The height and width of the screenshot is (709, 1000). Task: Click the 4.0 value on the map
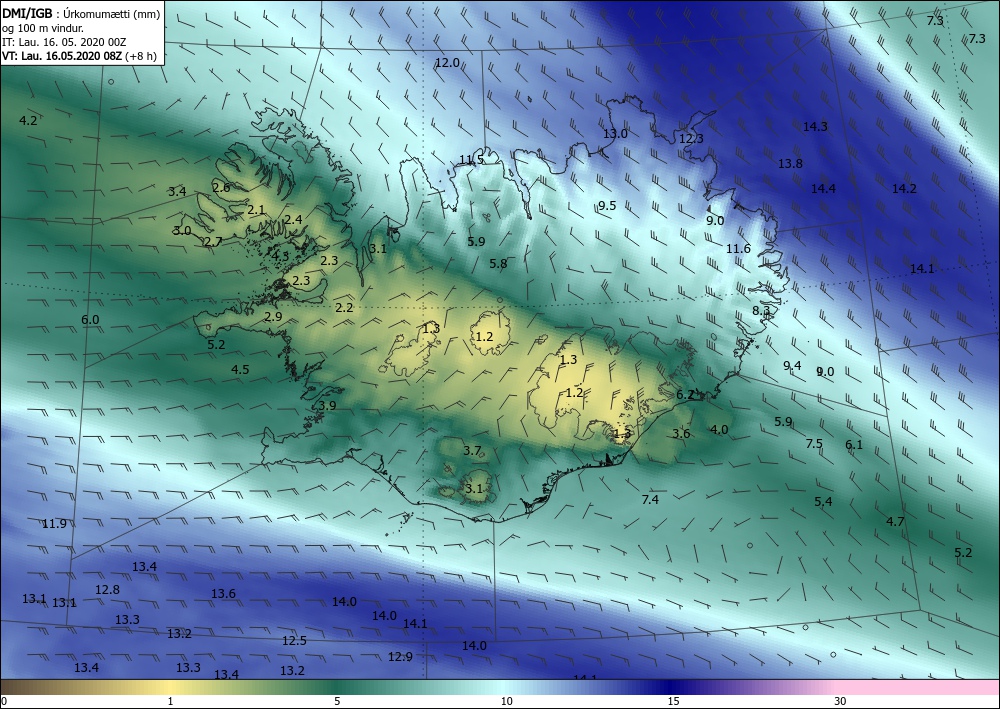pyautogui.click(x=719, y=429)
